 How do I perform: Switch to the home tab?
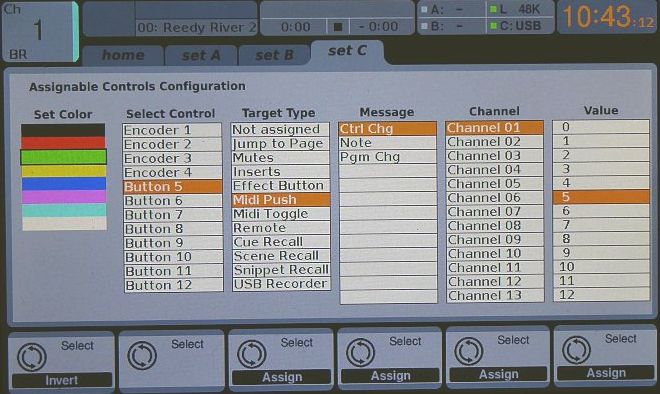[123, 55]
